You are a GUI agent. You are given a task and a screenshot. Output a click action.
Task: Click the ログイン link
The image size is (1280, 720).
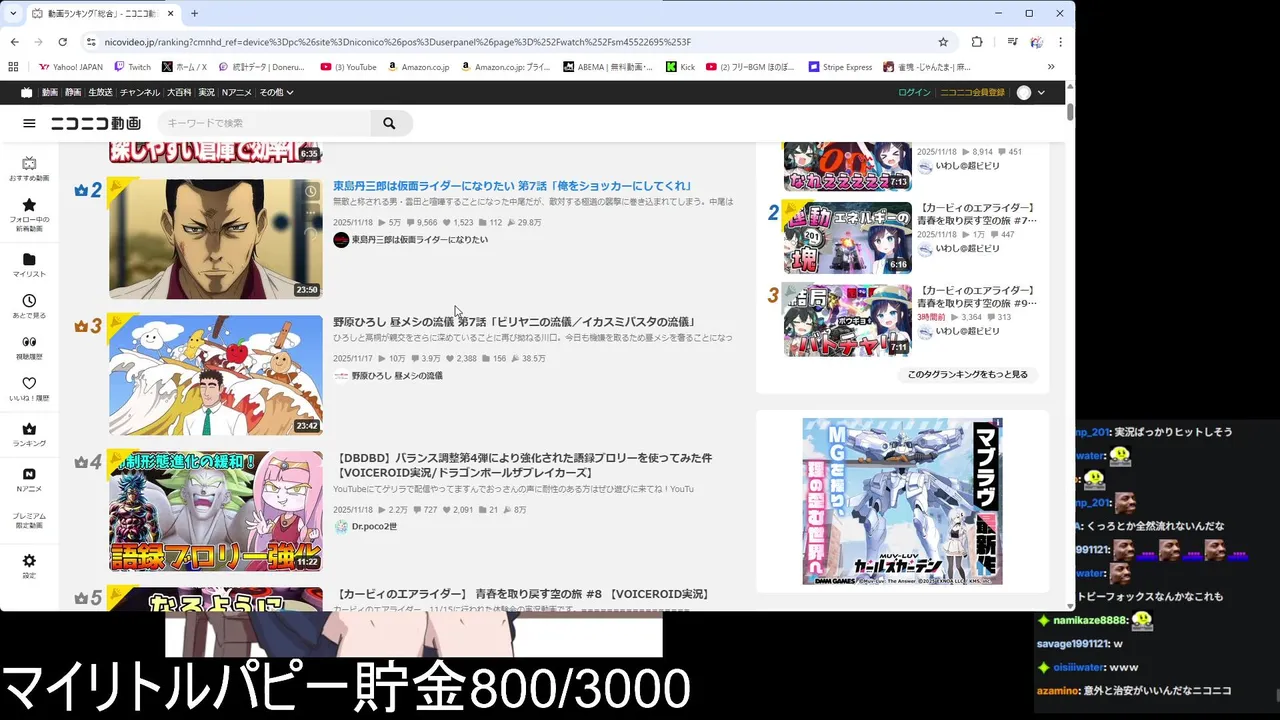pos(914,92)
